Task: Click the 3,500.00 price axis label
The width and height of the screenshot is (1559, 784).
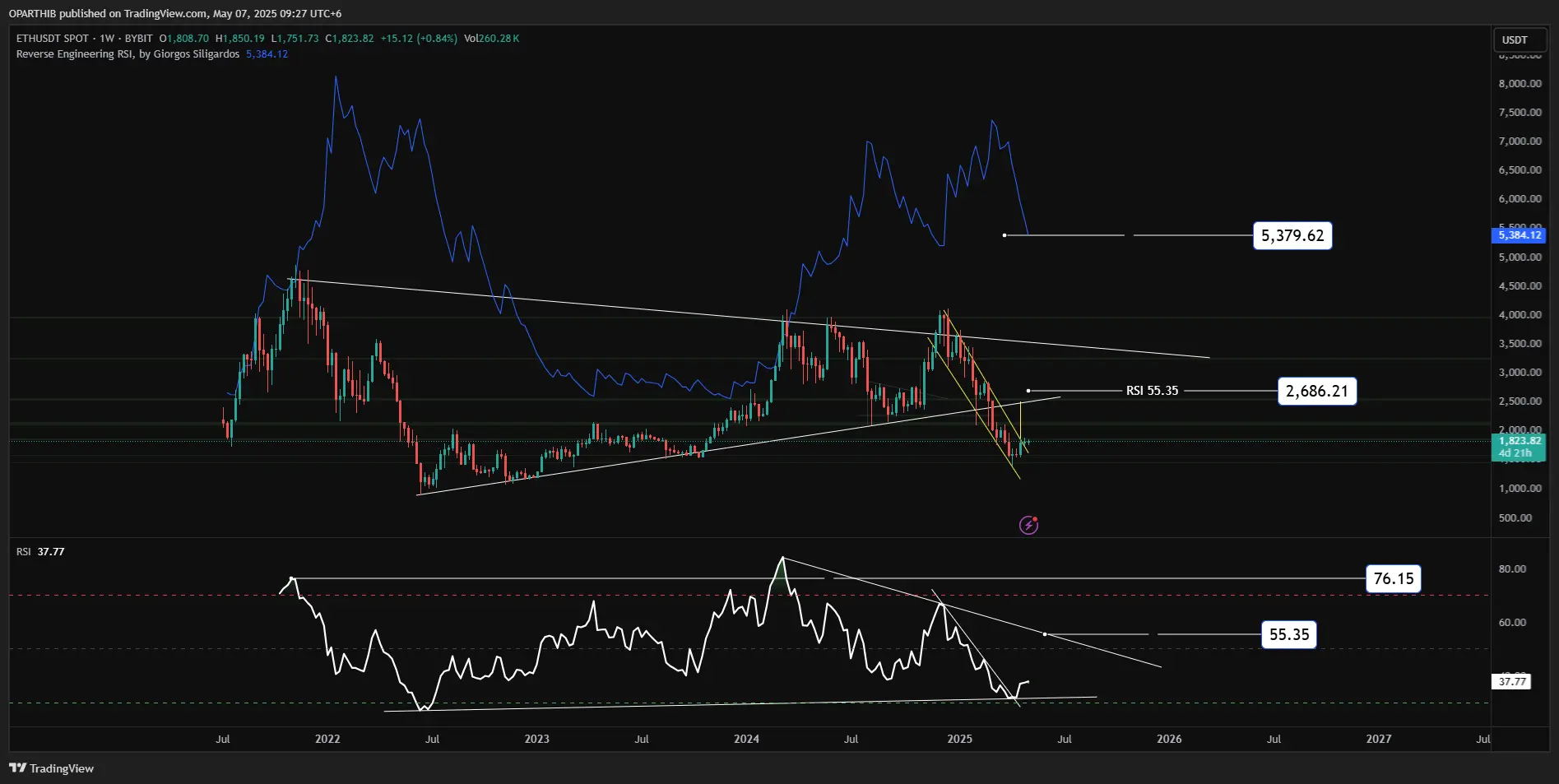Action: [1520, 343]
